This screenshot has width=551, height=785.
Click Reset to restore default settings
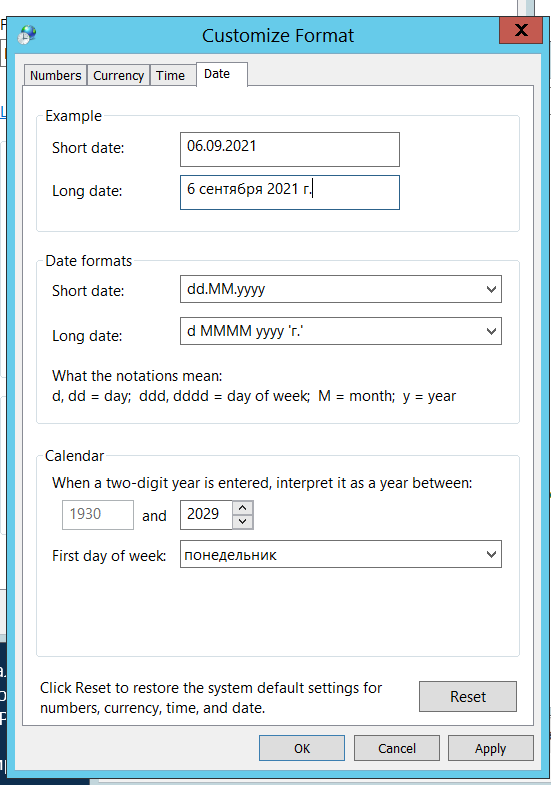[468, 696]
